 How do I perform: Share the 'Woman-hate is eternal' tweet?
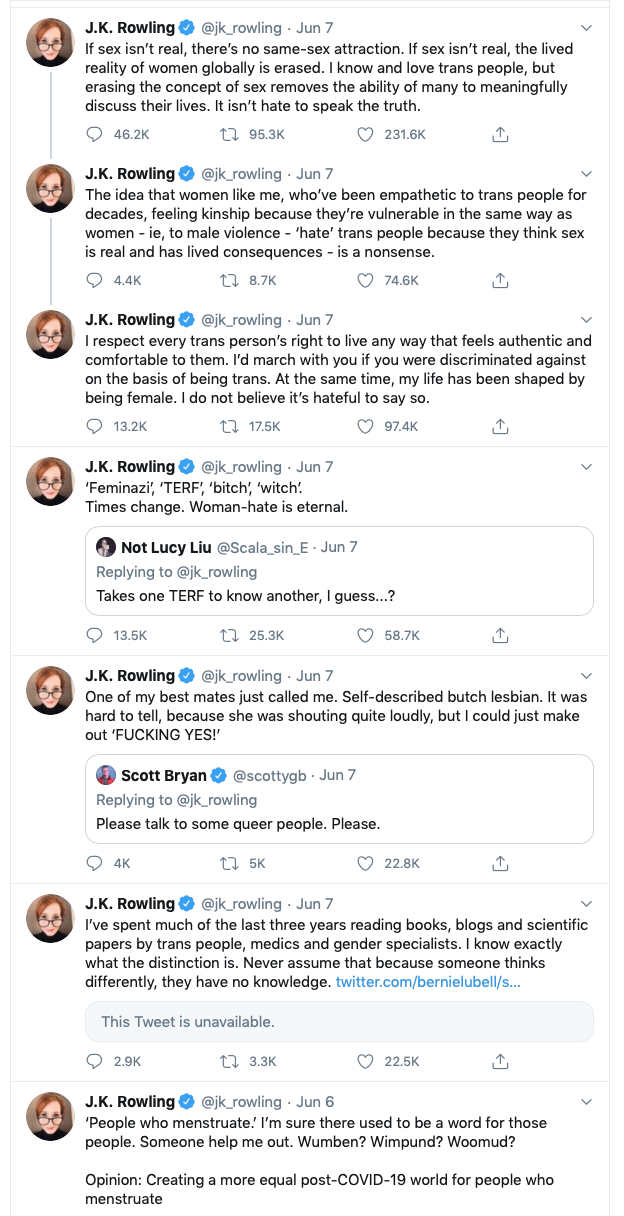point(501,635)
